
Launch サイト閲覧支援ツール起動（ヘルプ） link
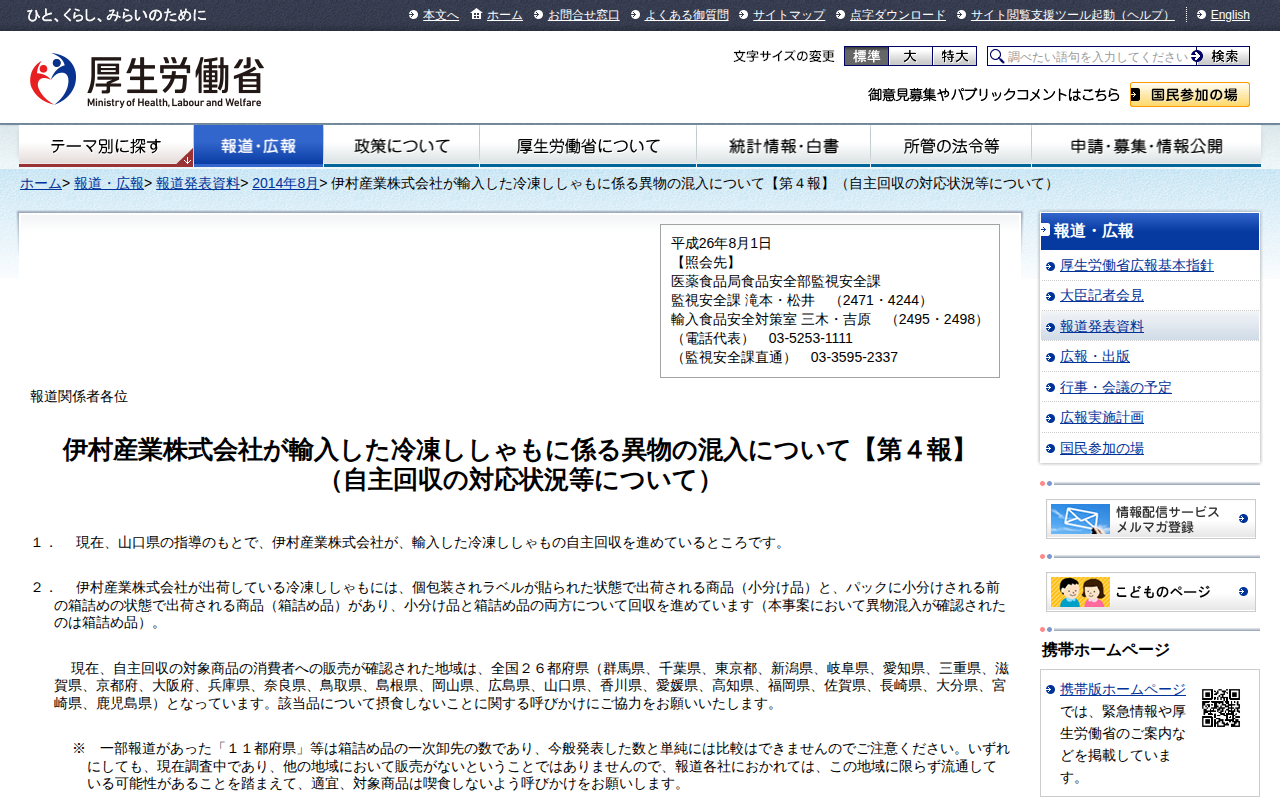(1073, 15)
